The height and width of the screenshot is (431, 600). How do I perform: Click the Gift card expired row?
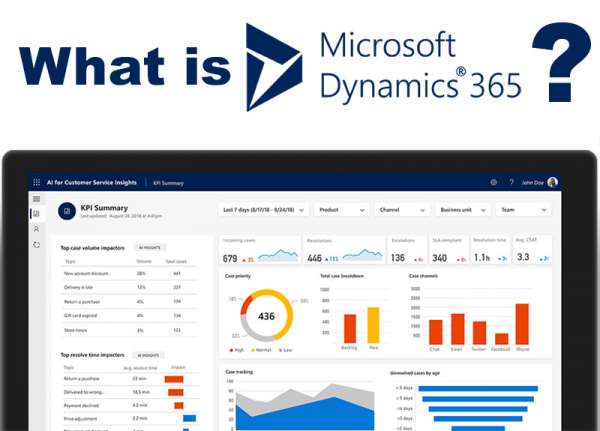point(129,316)
